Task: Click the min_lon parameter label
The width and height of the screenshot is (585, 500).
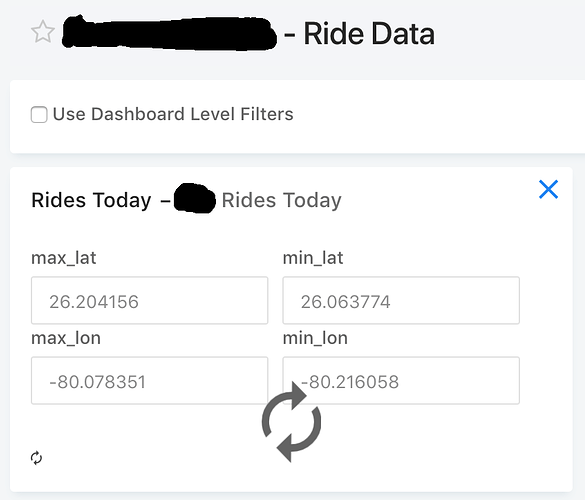Action: click(x=315, y=338)
